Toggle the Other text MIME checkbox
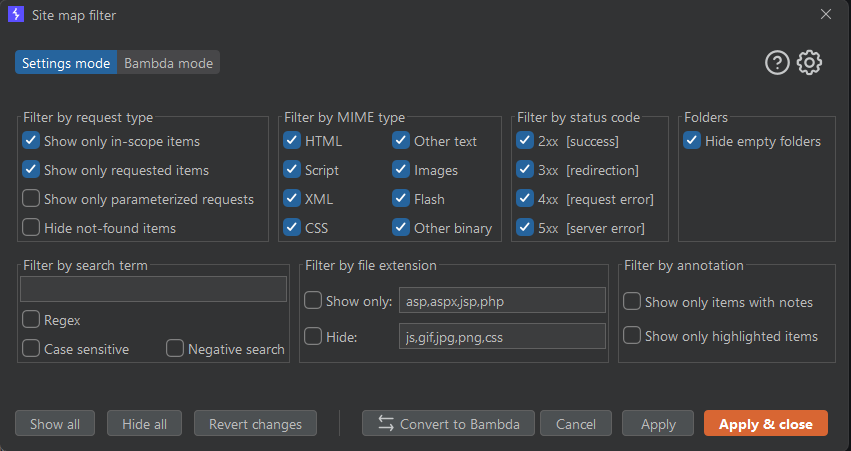Screen dimensions: 851x451 [401, 141]
